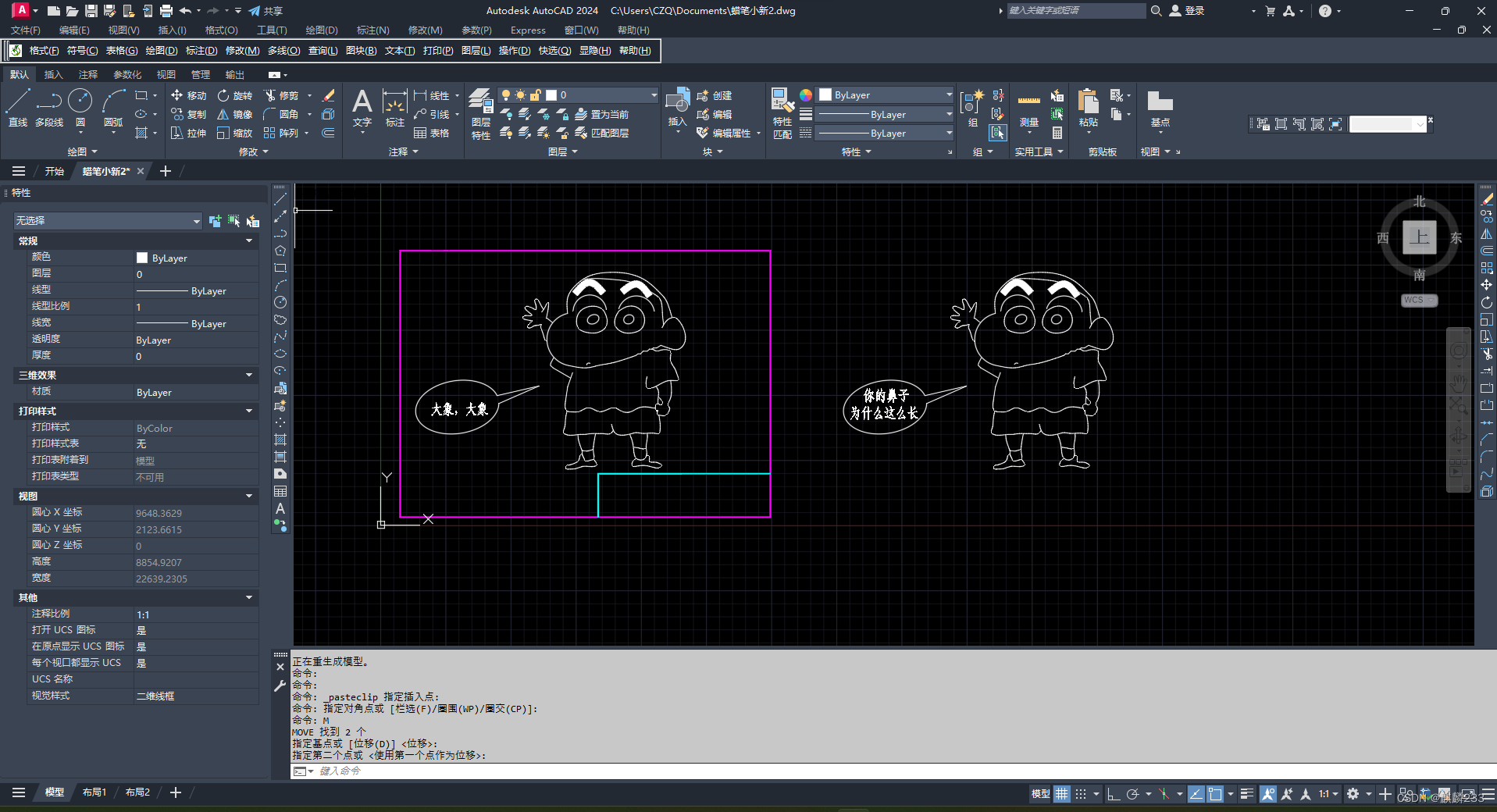Collapse the 打印样式 properties section
The height and width of the screenshot is (812, 1497).
(249, 411)
